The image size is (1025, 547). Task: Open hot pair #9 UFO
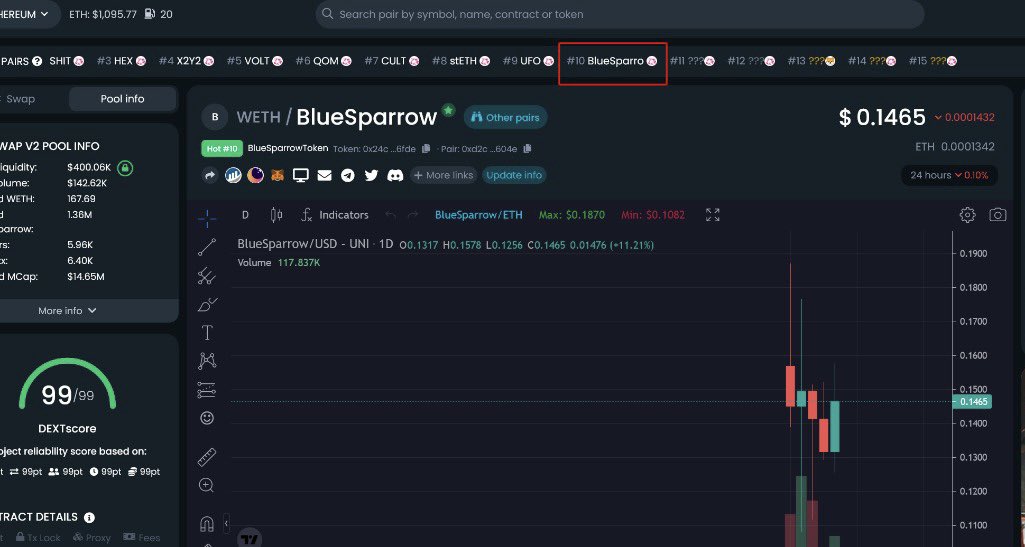[528, 61]
